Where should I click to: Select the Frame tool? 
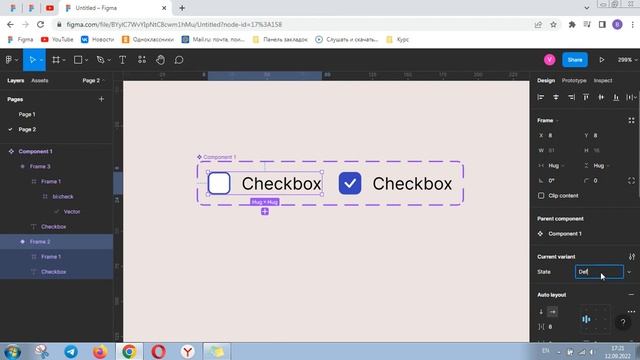[56, 60]
